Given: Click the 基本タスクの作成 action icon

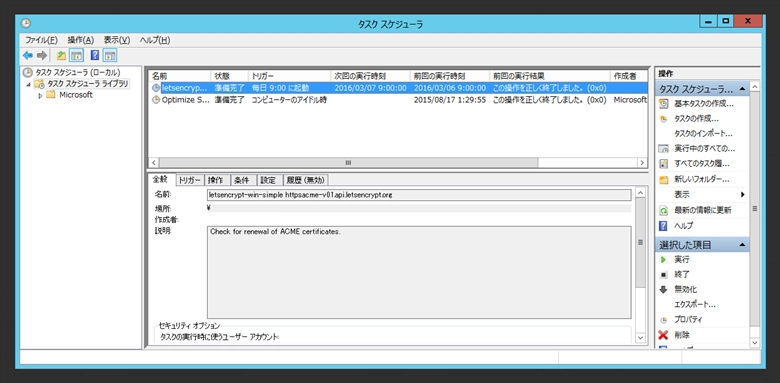Looking at the screenshot, I should click(x=664, y=104).
